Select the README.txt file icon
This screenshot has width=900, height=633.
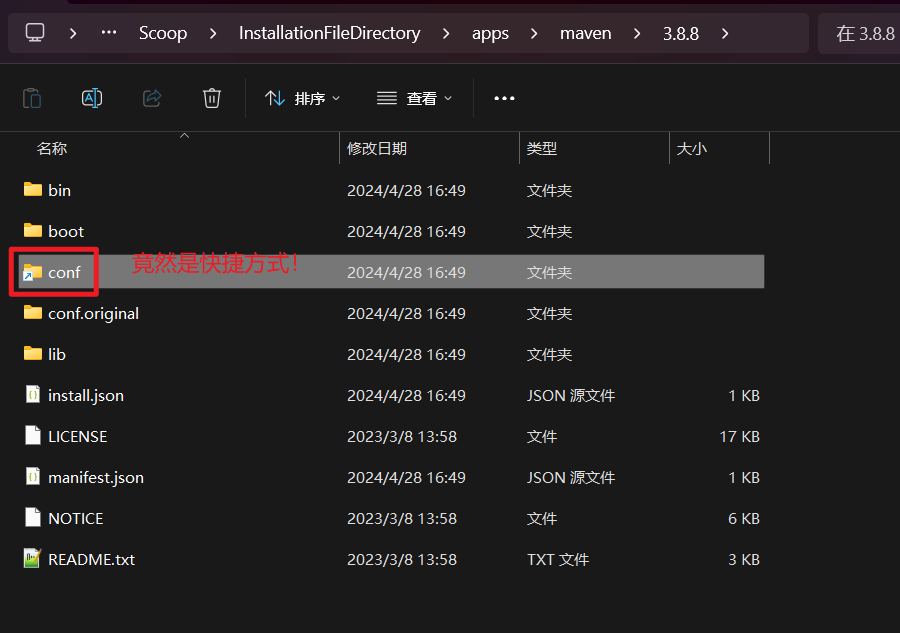click(x=33, y=559)
